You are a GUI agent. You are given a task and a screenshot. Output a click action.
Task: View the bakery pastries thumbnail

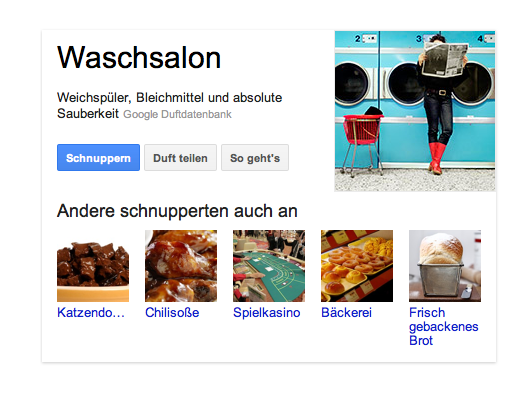[357, 266]
